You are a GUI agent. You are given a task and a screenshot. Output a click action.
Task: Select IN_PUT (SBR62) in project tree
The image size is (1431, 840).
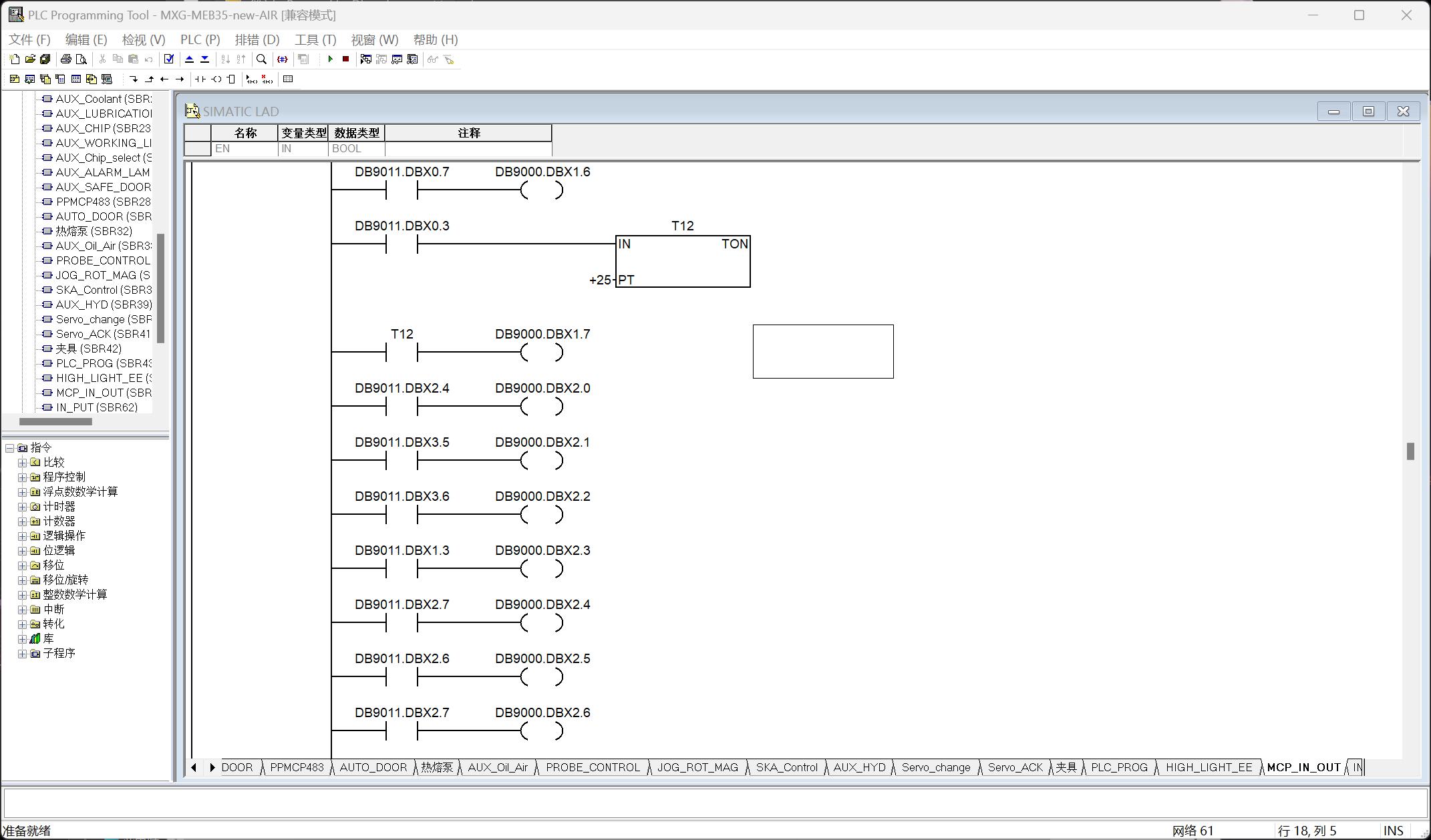pyautogui.click(x=97, y=407)
